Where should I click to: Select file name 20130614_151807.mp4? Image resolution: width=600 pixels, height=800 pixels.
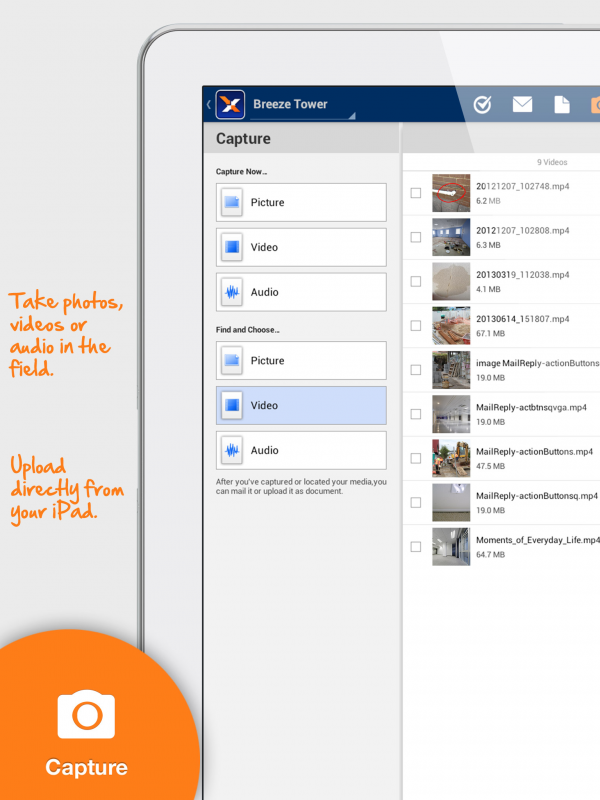(522, 319)
